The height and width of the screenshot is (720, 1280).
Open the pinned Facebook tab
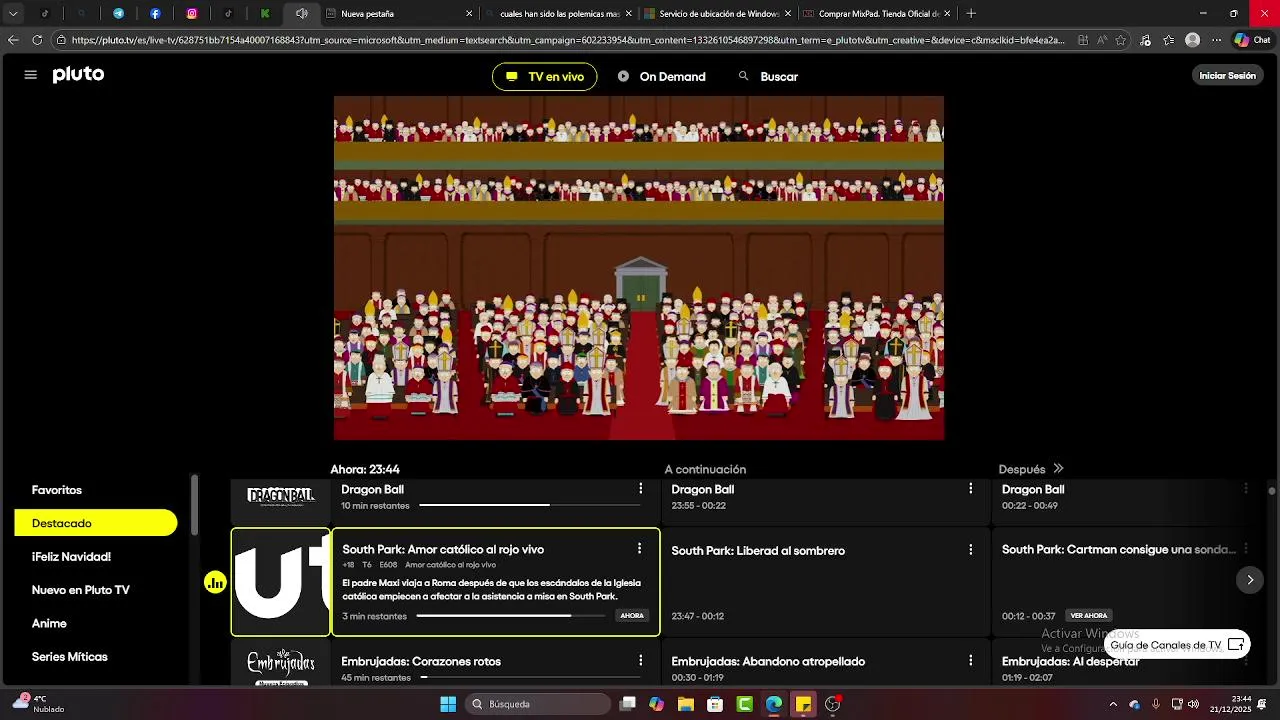155,14
